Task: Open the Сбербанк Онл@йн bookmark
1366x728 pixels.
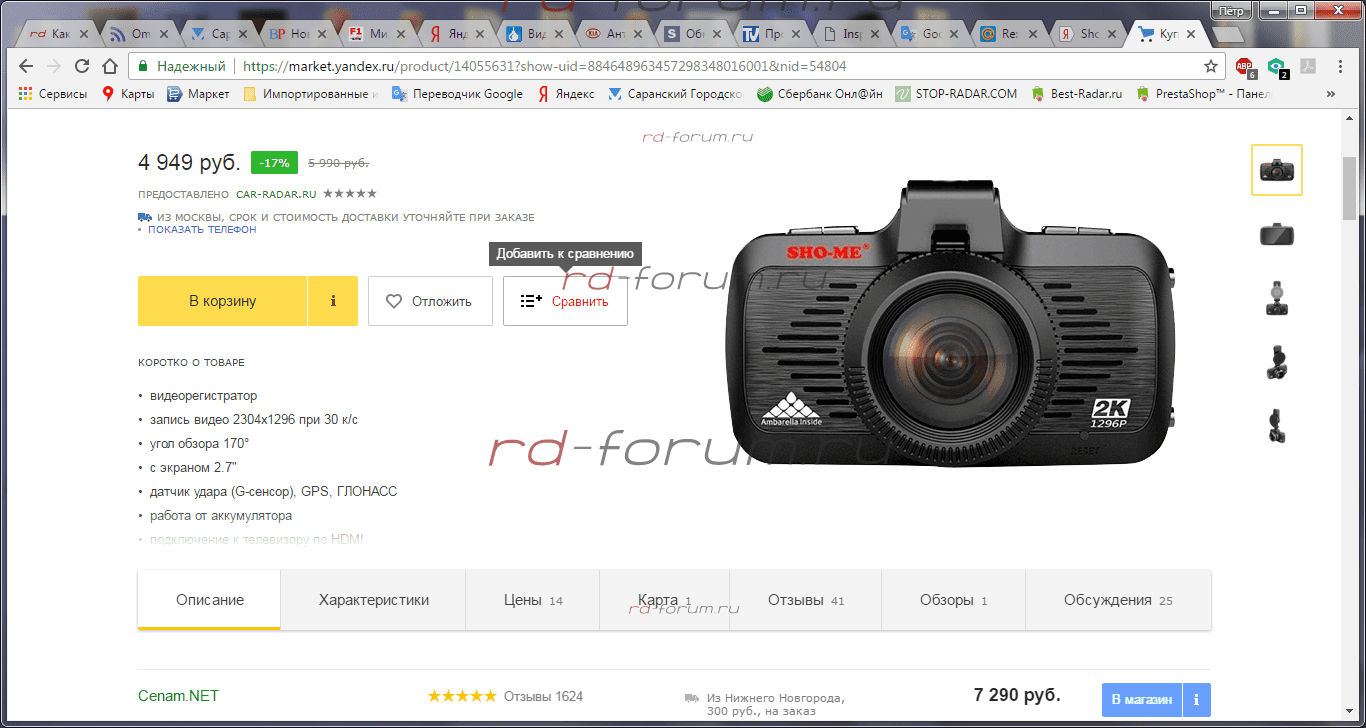Action: coord(818,94)
